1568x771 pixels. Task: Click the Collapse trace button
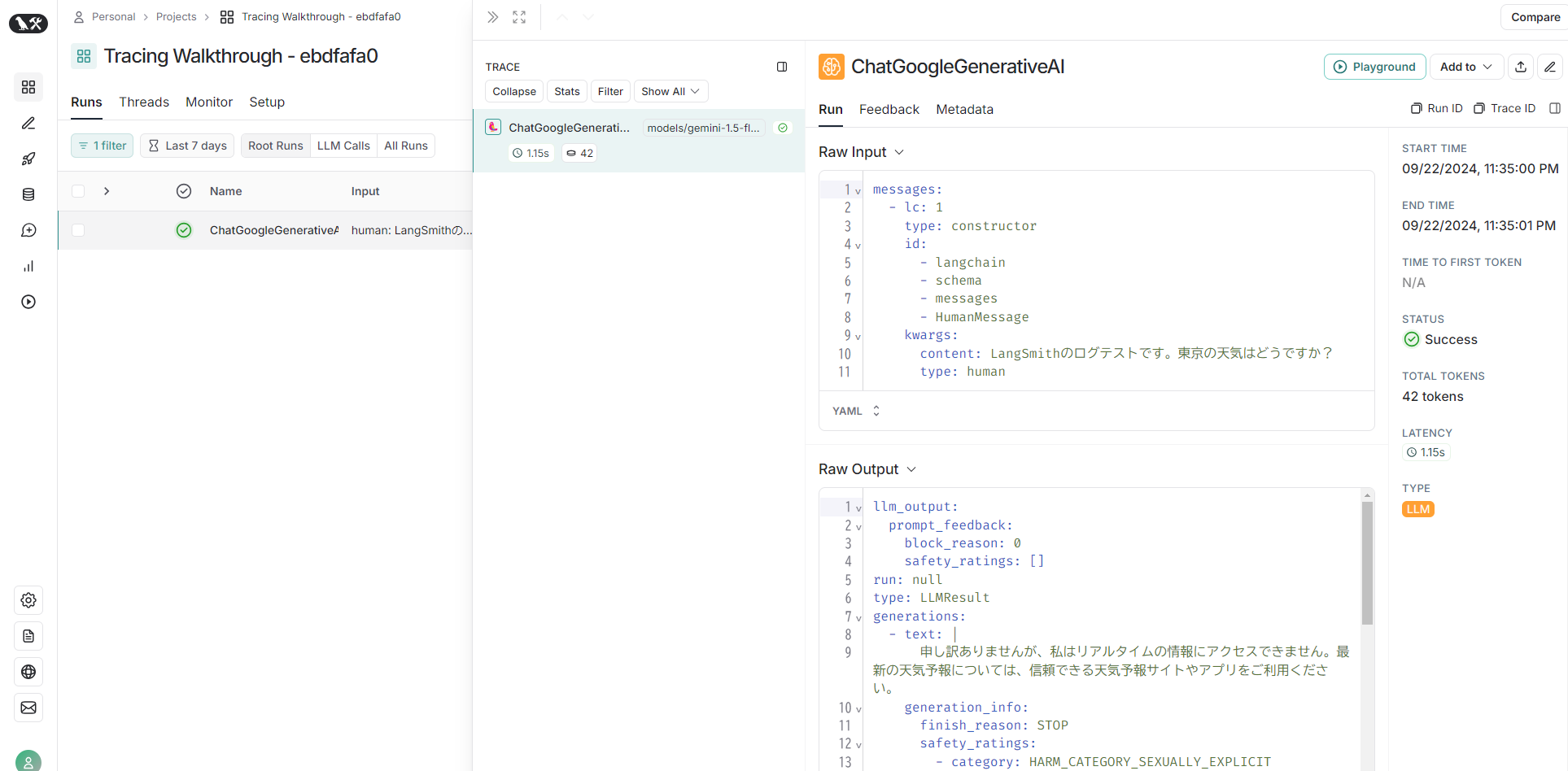tap(514, 91)
